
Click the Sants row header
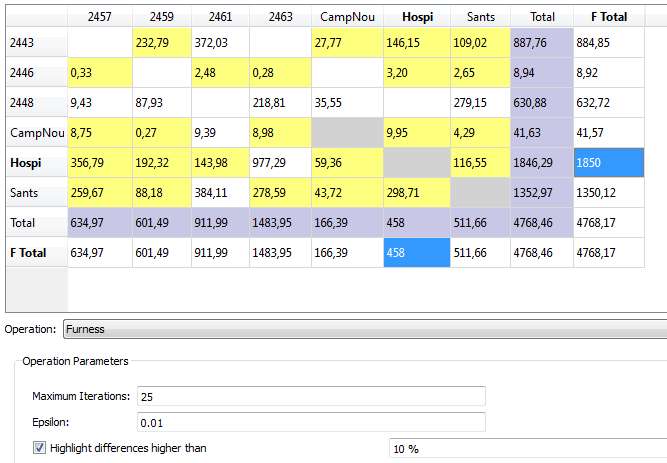coord(35,192)
